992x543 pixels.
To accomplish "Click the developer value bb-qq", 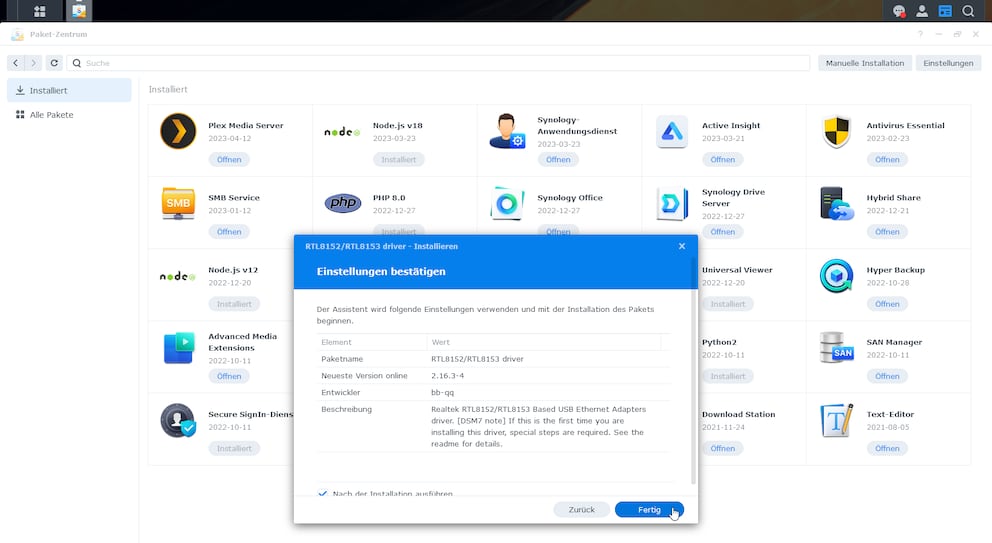I will point(442,392).
